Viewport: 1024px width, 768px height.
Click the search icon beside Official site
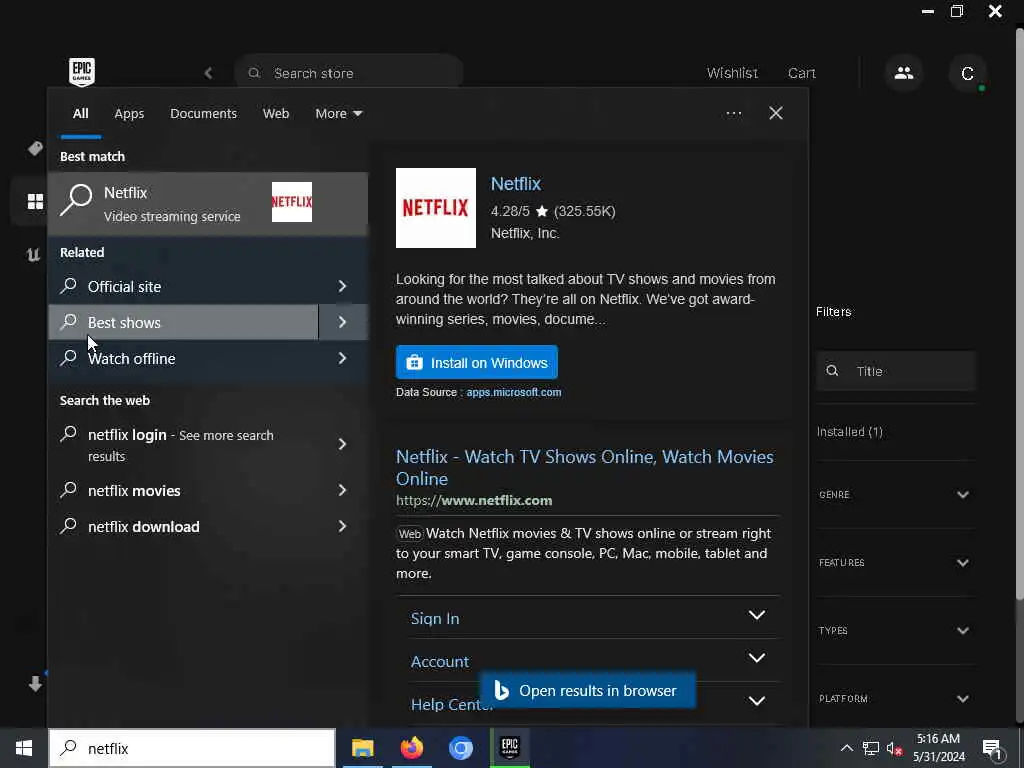click(x=69, y=285)
